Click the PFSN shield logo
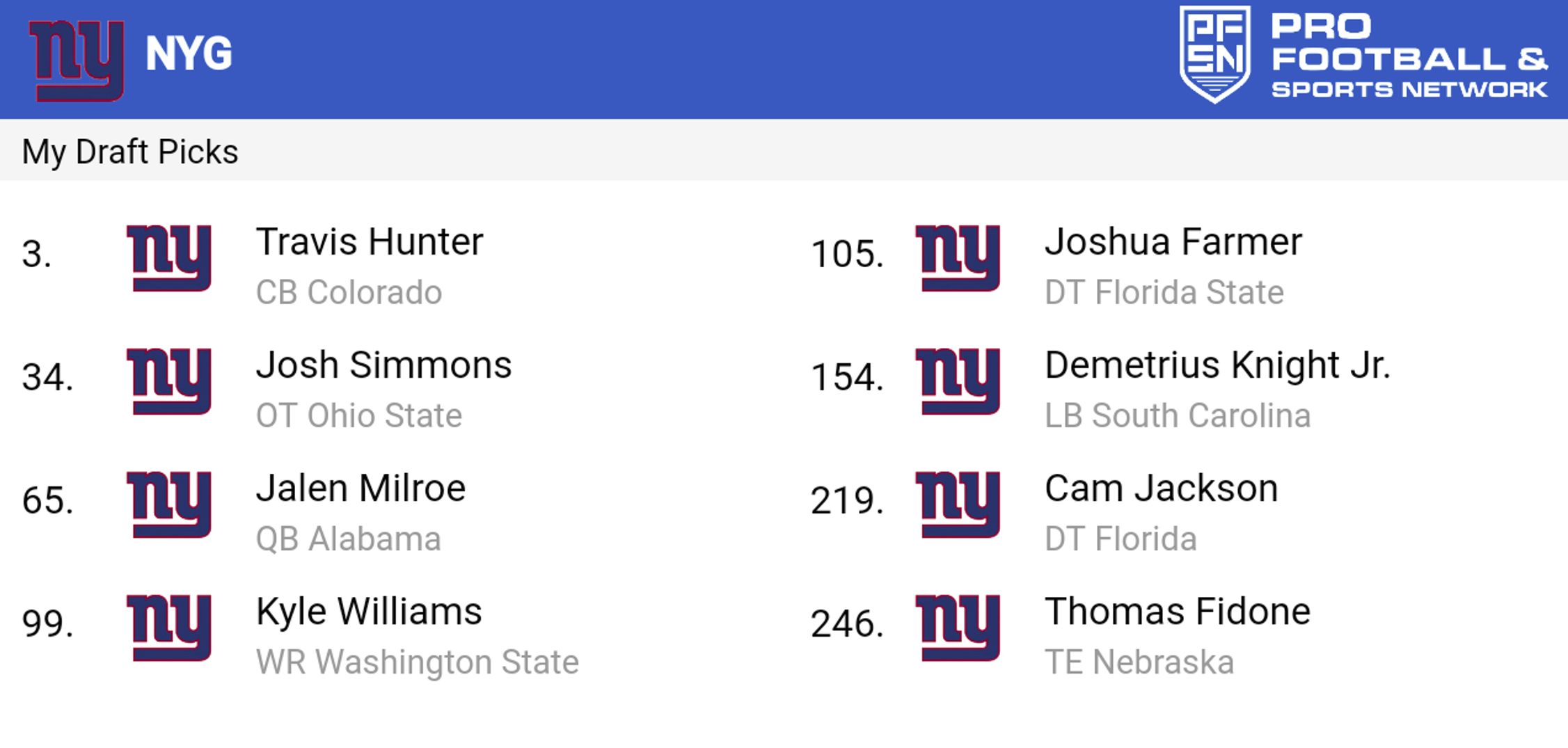The width and height of the screenshot is (1568, 748). click(1214, 54)
